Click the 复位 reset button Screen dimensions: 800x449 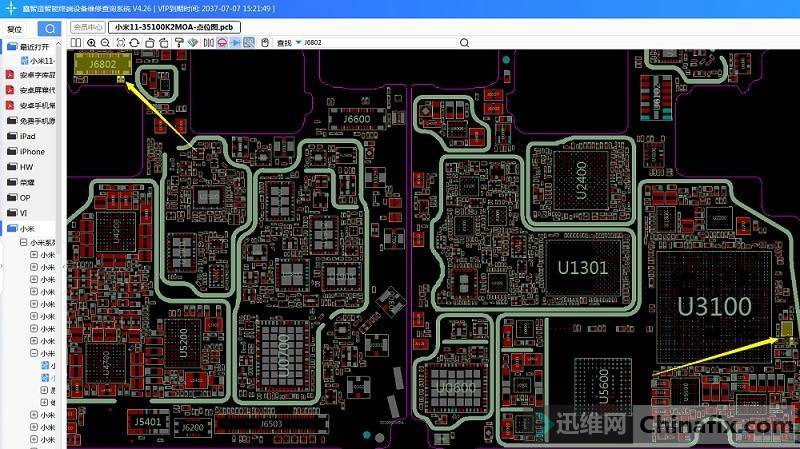14,29
